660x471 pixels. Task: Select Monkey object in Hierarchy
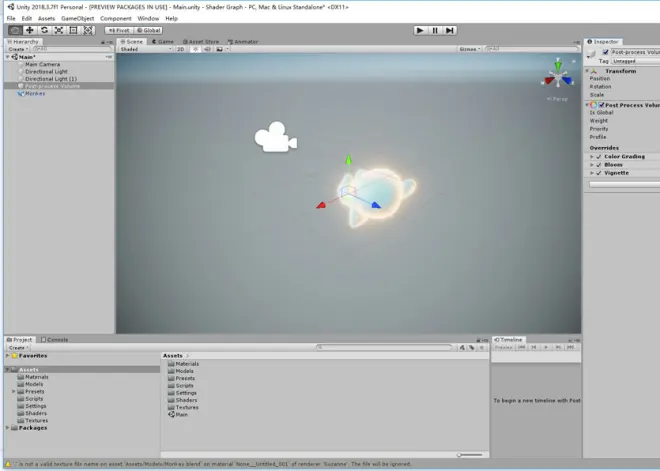35,93
